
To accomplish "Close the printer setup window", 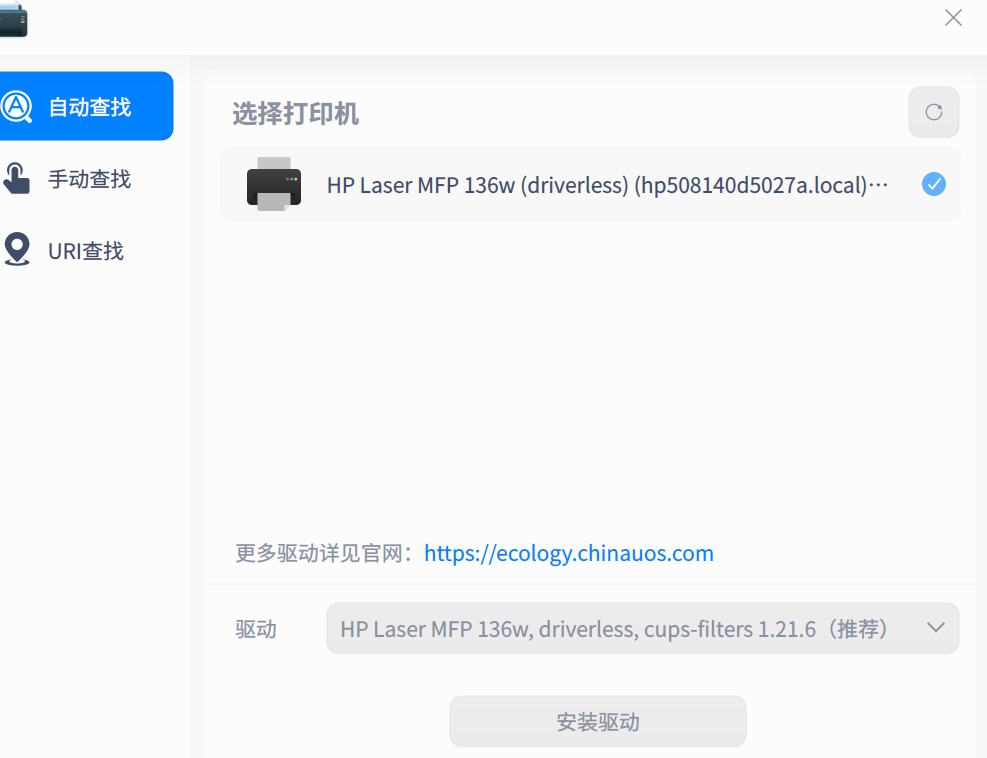I will coord(954,18).
